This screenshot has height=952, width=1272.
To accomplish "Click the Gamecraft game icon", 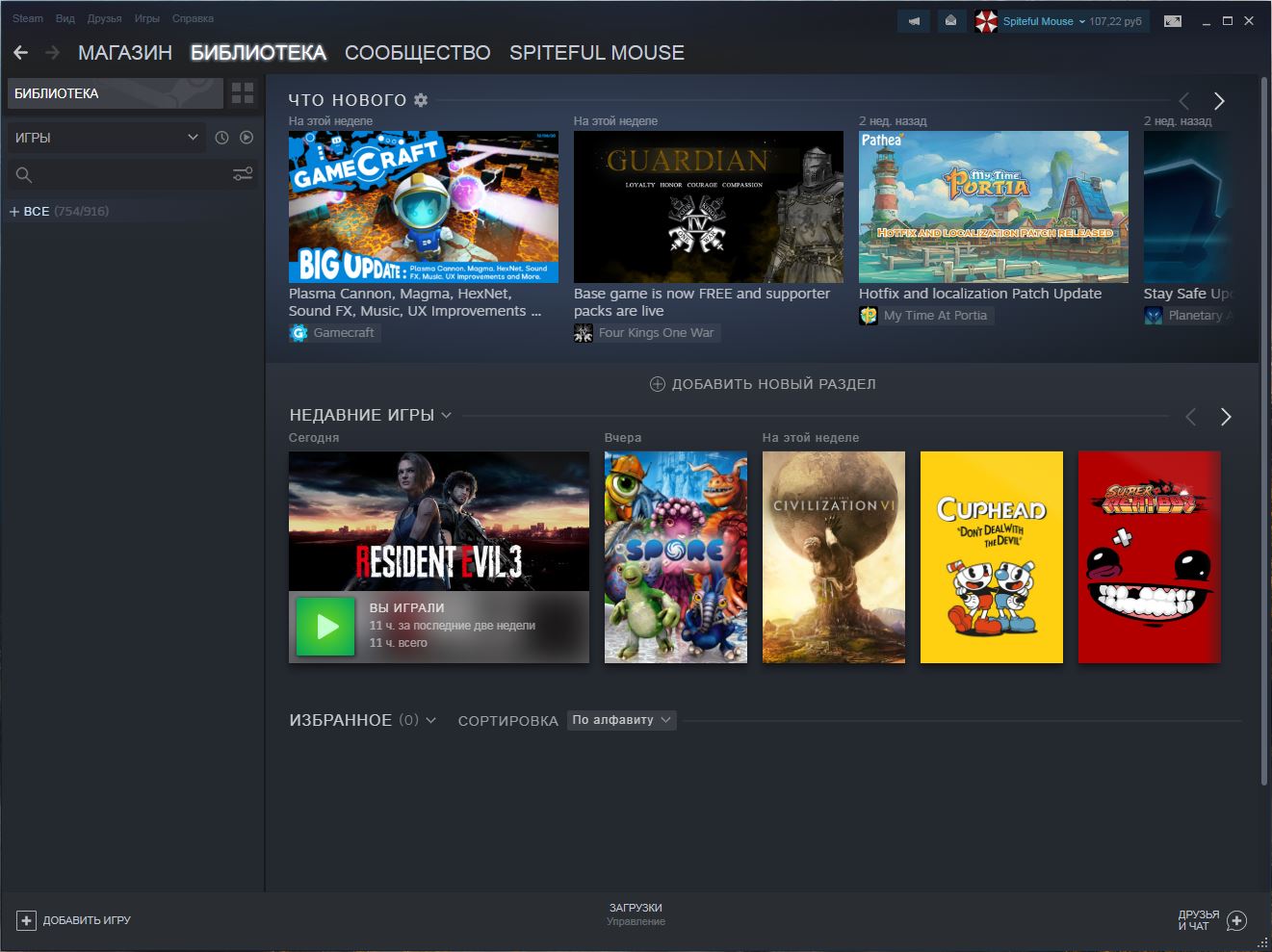I will 299,333.
